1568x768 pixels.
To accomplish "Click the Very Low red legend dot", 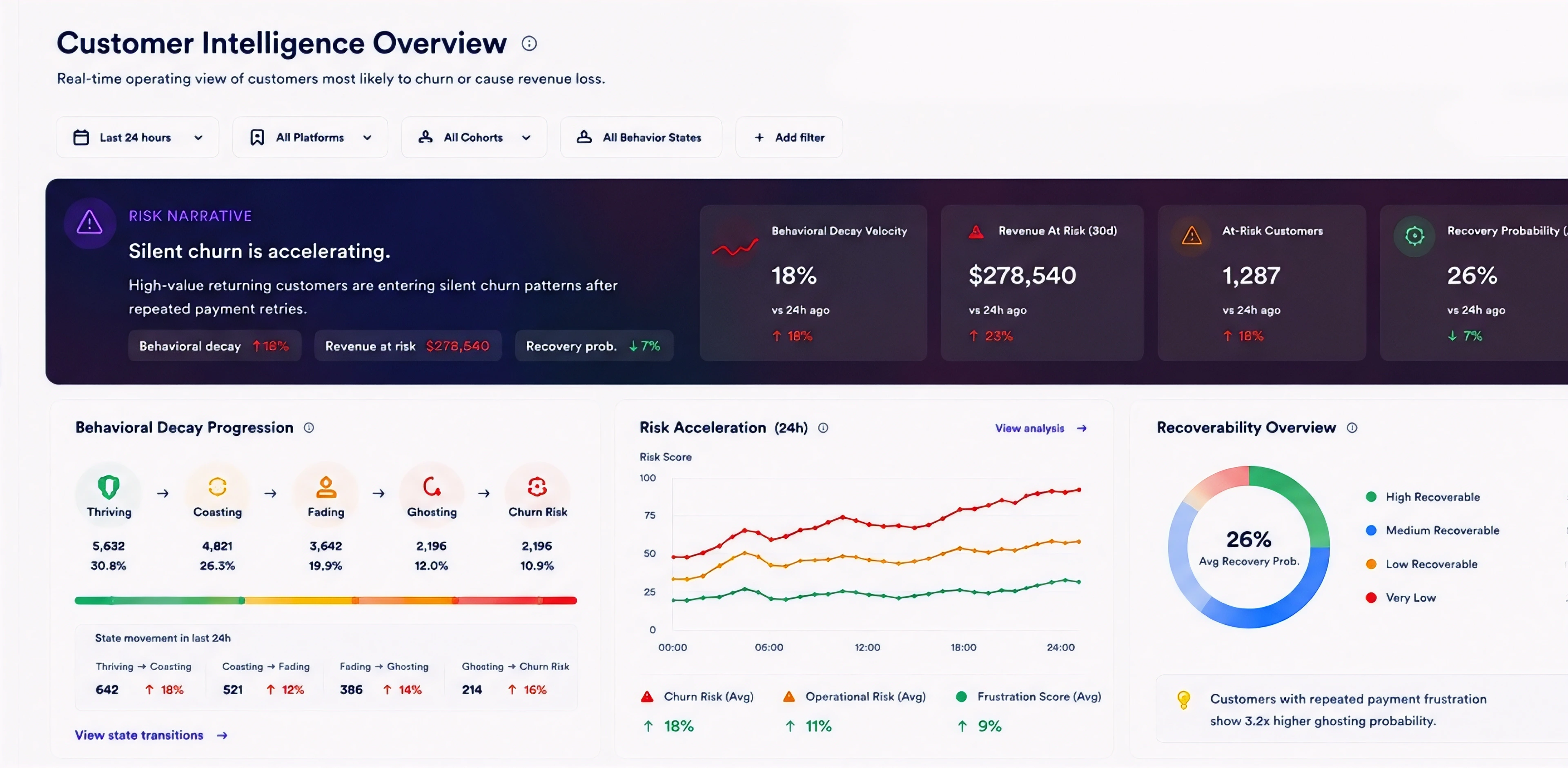I will tap(1371, 598).
